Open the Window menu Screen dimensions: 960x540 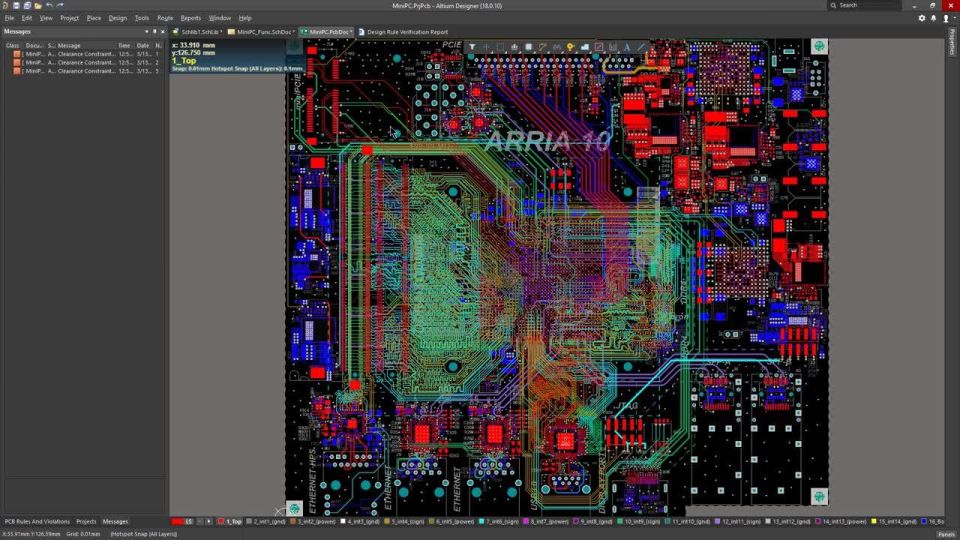(219, 18)
